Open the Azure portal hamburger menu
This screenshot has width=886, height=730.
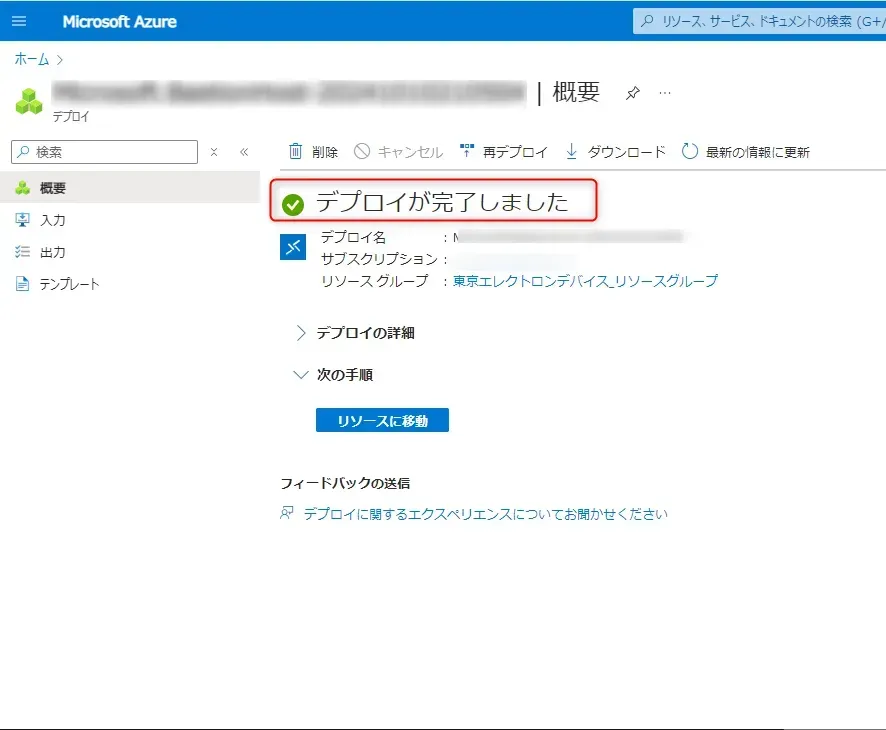click(x=19, y=21)
